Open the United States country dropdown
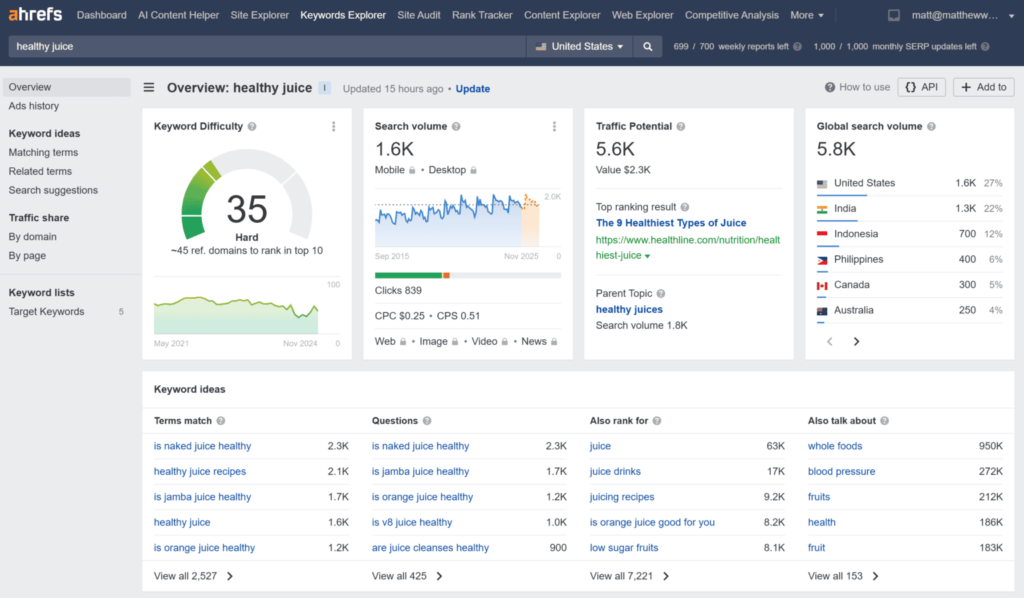The height and width of the screenshot is (598, 1024). (x=579, y=46)
